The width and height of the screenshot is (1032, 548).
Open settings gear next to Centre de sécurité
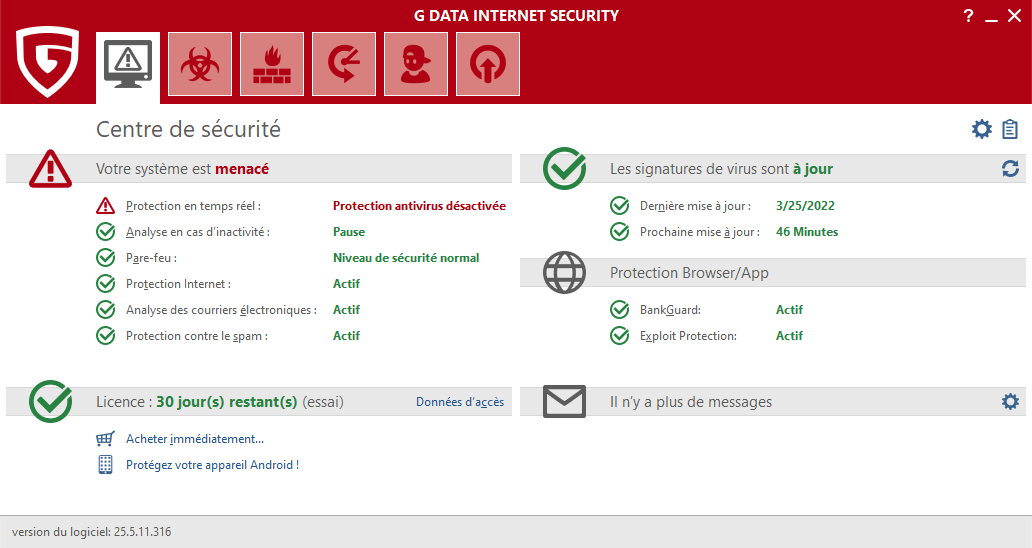(981, 129)
